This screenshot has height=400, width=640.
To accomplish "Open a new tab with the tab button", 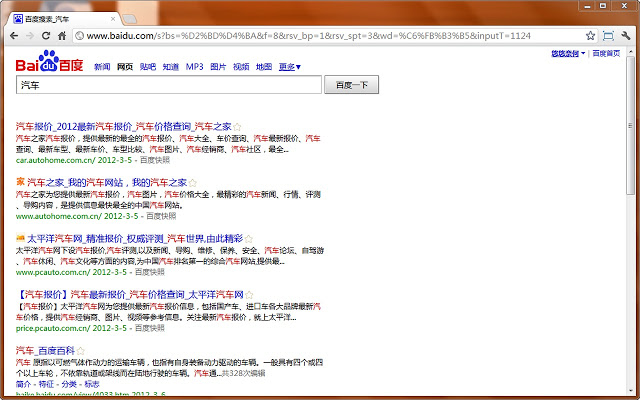I will tap(129, 19).
